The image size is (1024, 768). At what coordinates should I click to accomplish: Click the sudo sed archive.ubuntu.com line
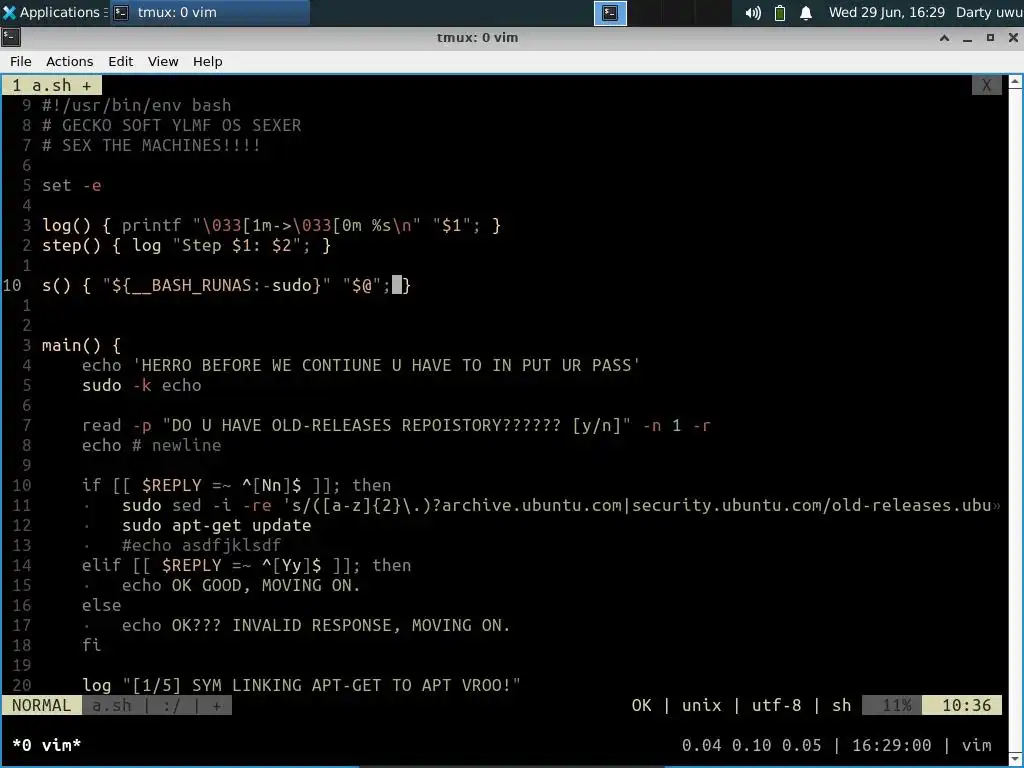coord(560,505)
